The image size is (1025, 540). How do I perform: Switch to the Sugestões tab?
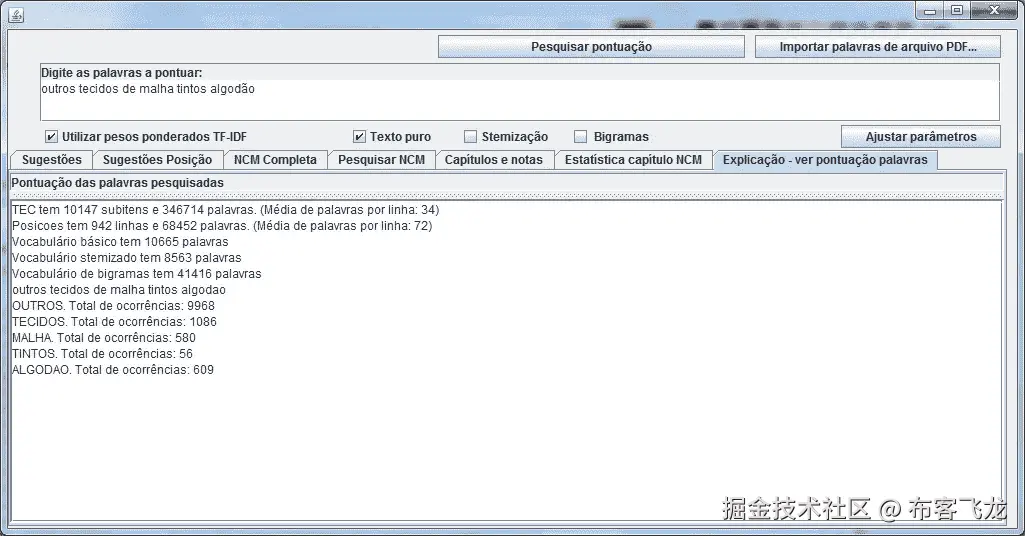point(52,160)
